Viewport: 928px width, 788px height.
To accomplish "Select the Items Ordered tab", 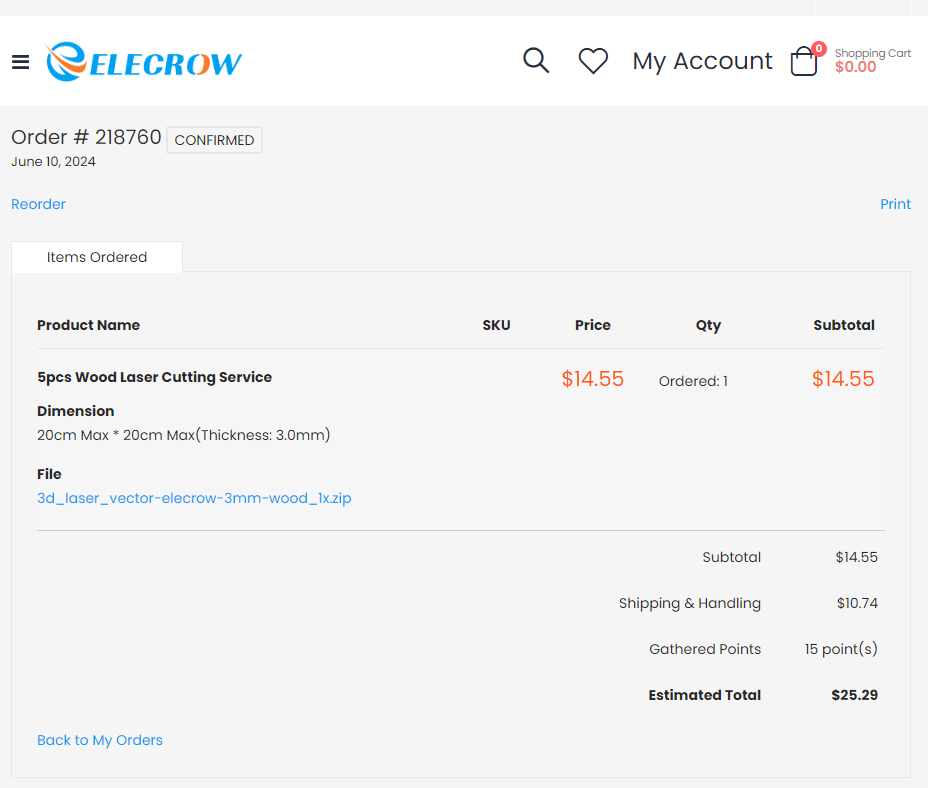I will [97, 257].
